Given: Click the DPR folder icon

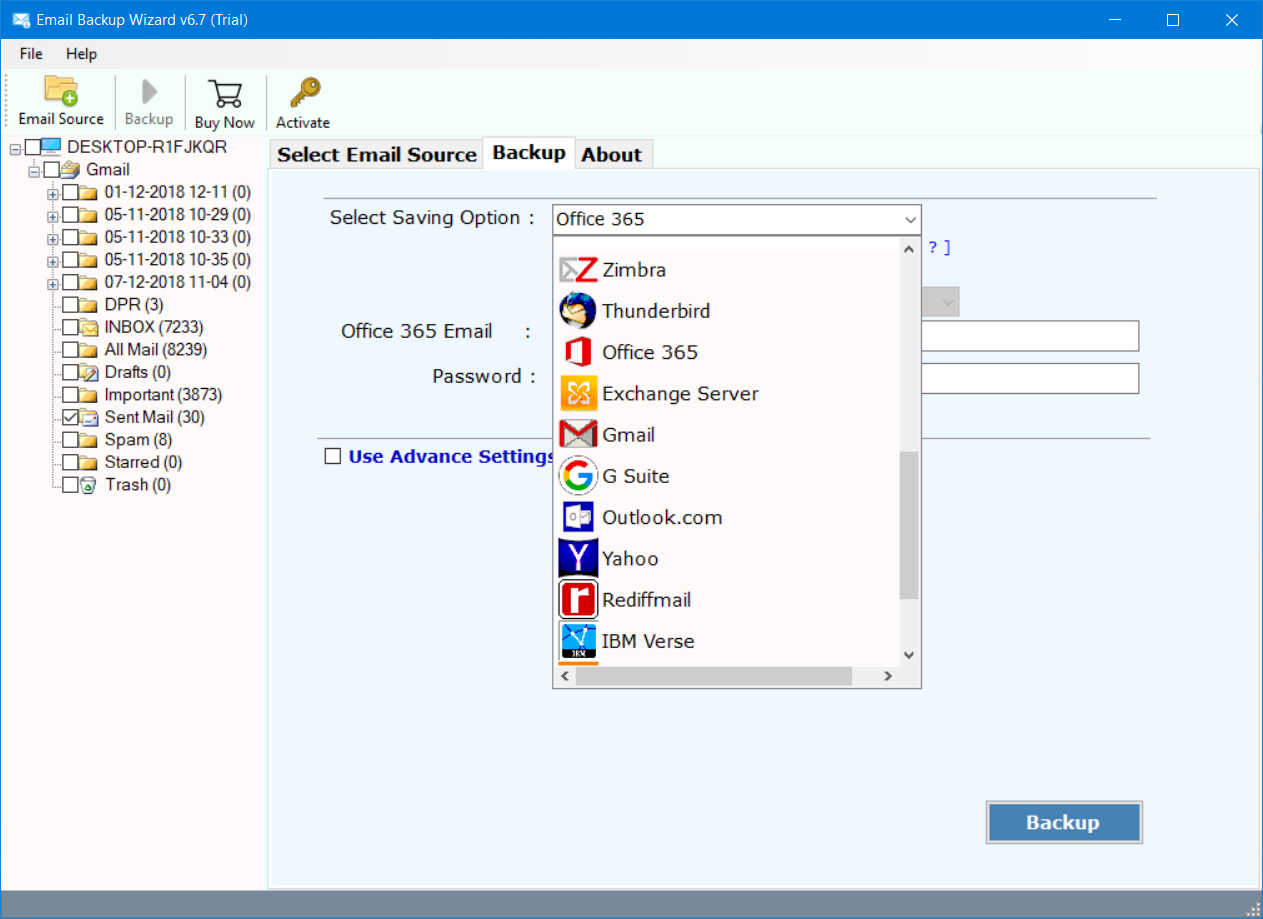Looking at the screenshot, I should [x=90, y=305].
